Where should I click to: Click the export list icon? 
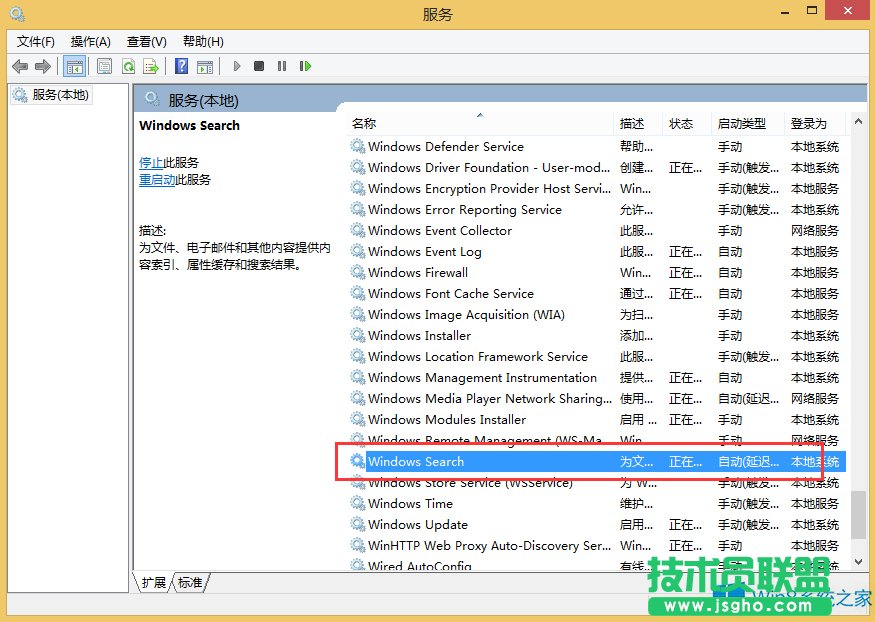151,66
